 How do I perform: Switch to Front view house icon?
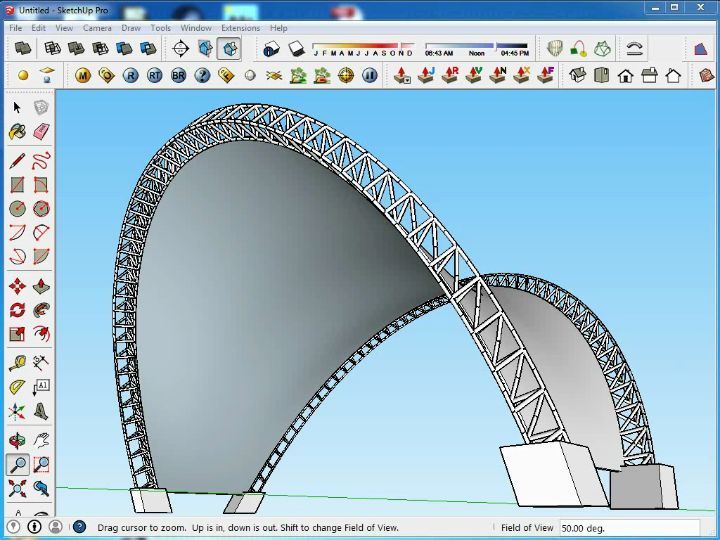(x=625, y=75)
